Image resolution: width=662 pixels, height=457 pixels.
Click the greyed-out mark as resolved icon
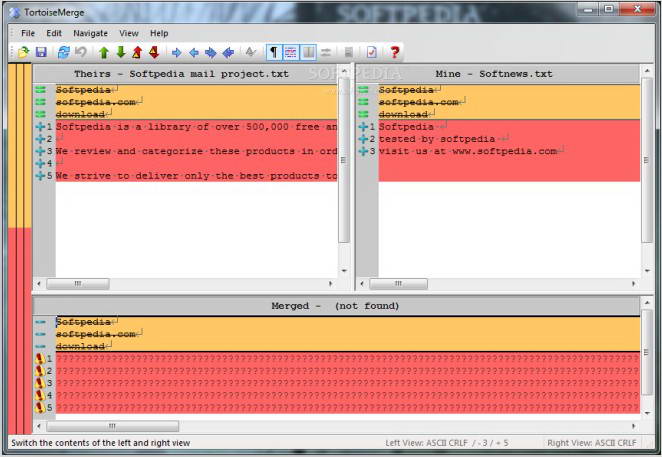point(251,52)
